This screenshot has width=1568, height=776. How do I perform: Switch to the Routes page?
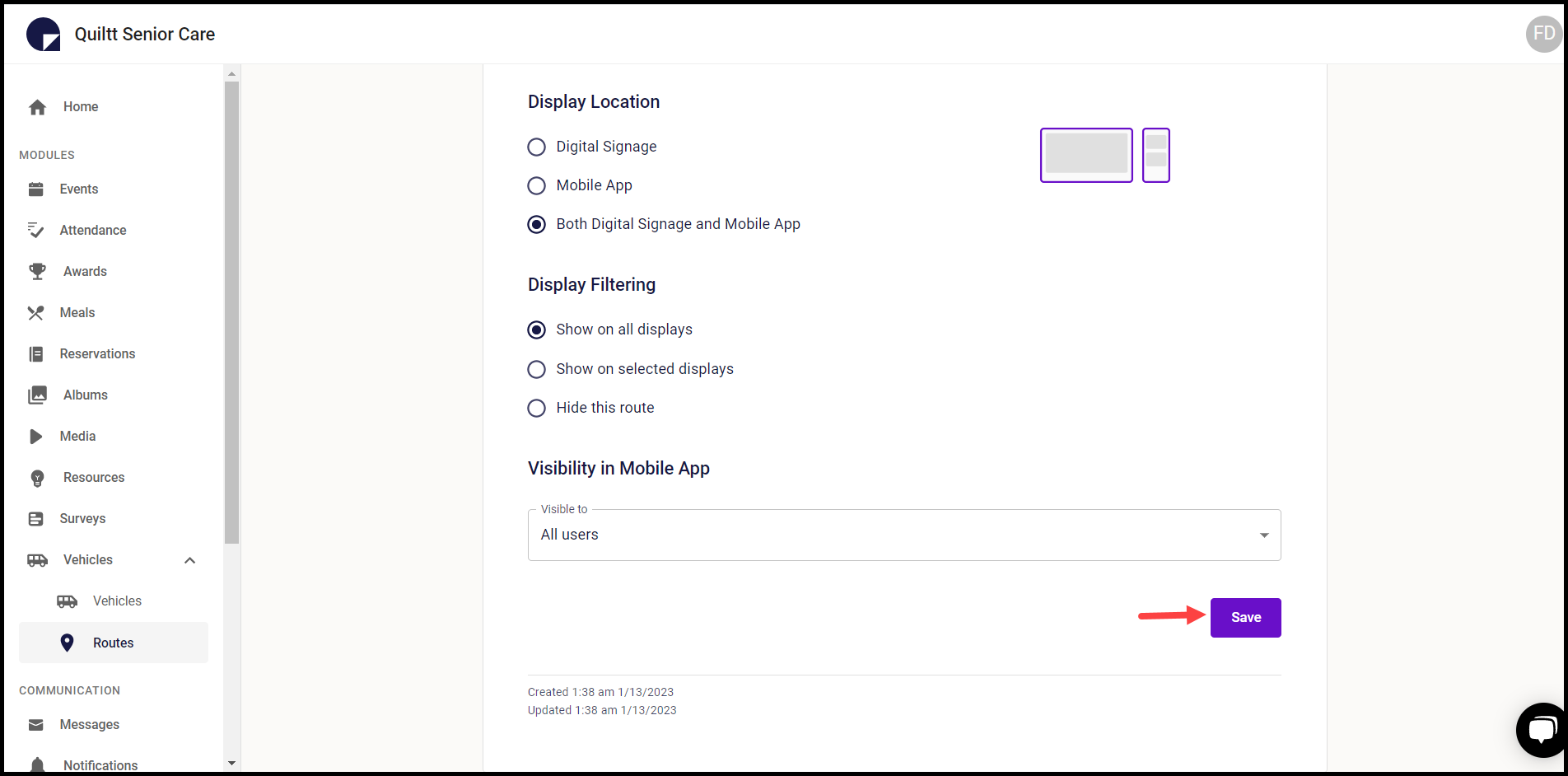113,643
